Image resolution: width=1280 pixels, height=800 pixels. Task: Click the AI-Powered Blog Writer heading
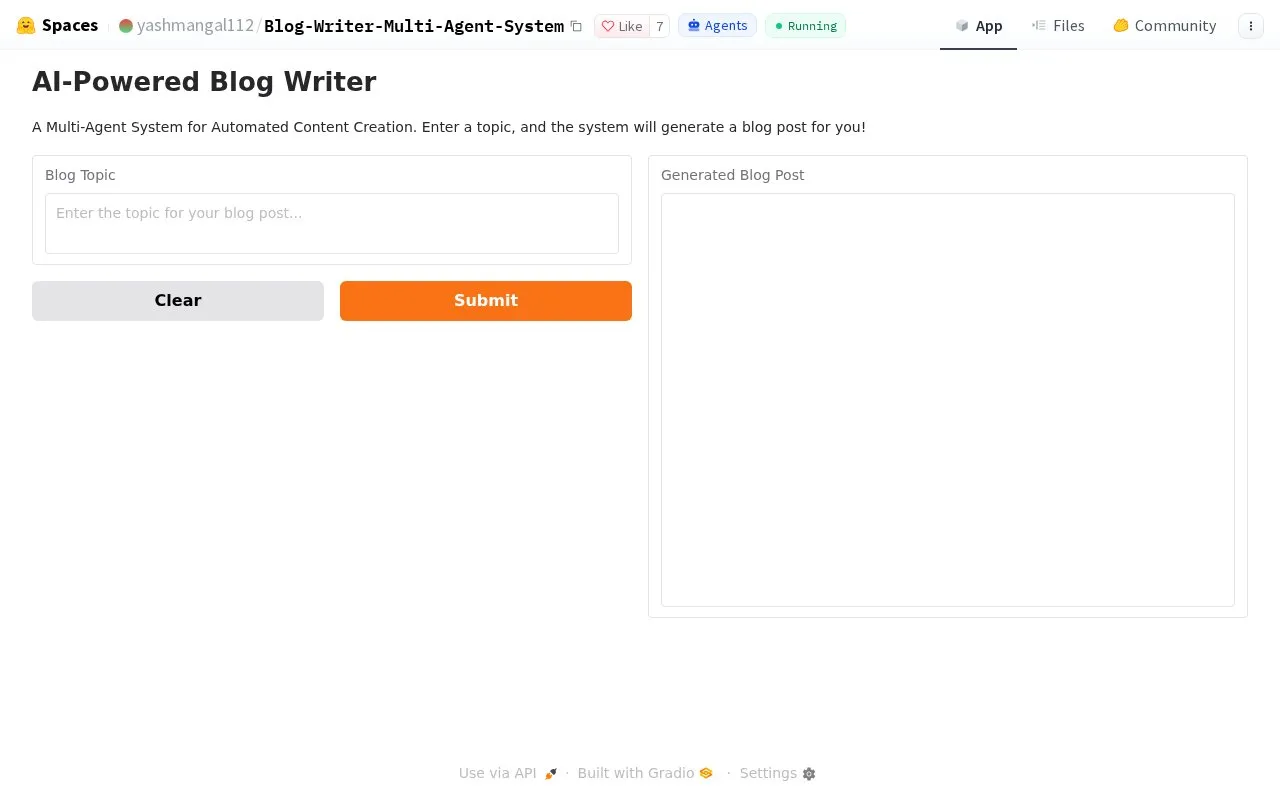coord(204,82)
